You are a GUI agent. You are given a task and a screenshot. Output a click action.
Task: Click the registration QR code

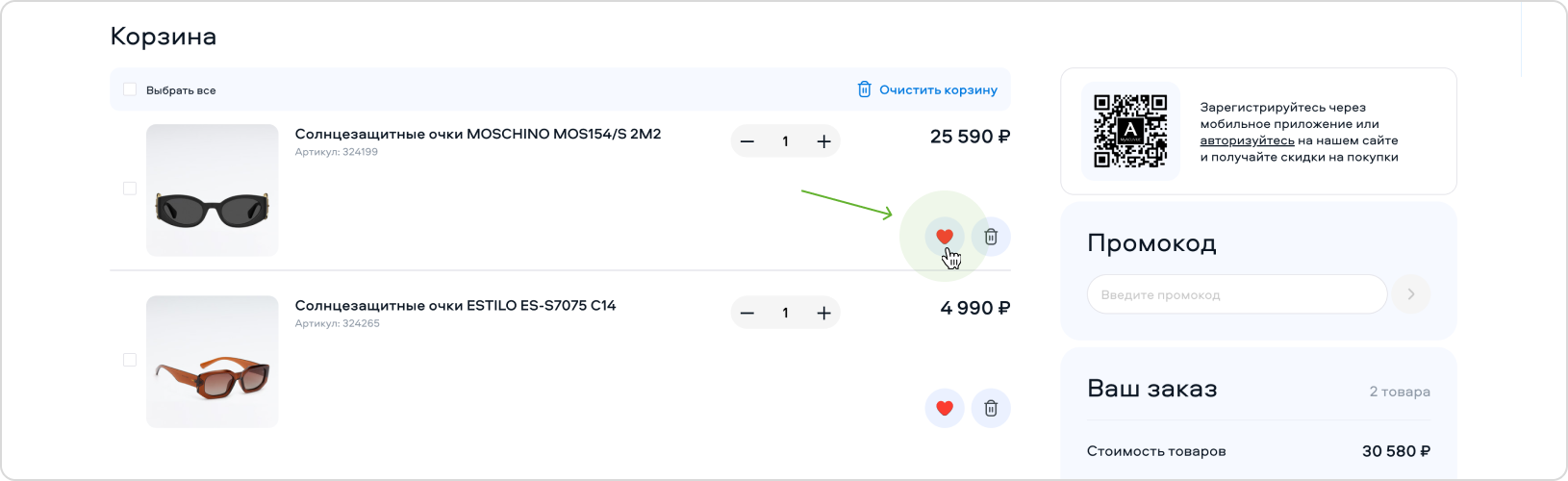1130,131
